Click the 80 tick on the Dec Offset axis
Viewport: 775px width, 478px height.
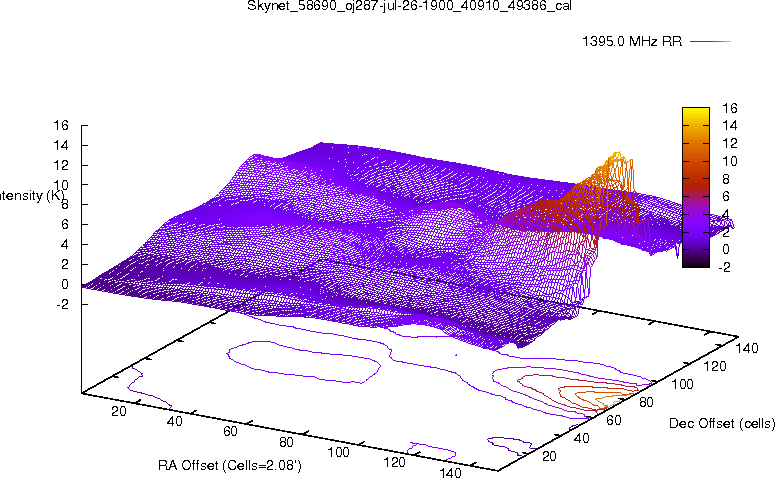point(646,402)
